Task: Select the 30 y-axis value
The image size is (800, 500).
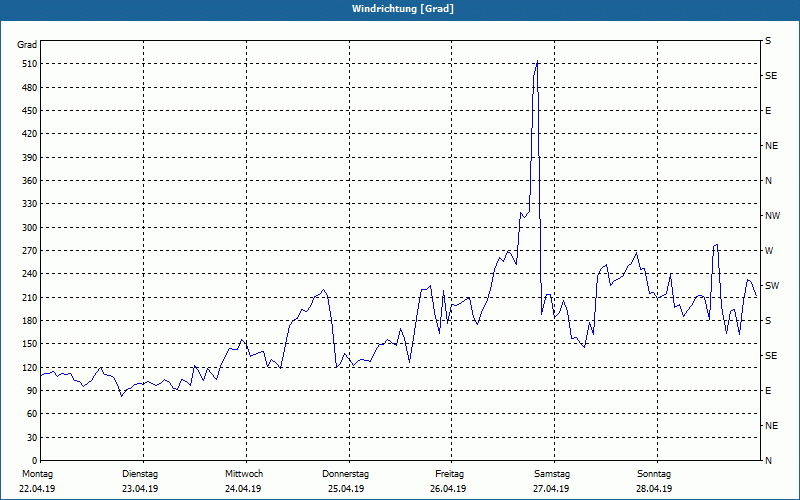Action: (31, 438)
